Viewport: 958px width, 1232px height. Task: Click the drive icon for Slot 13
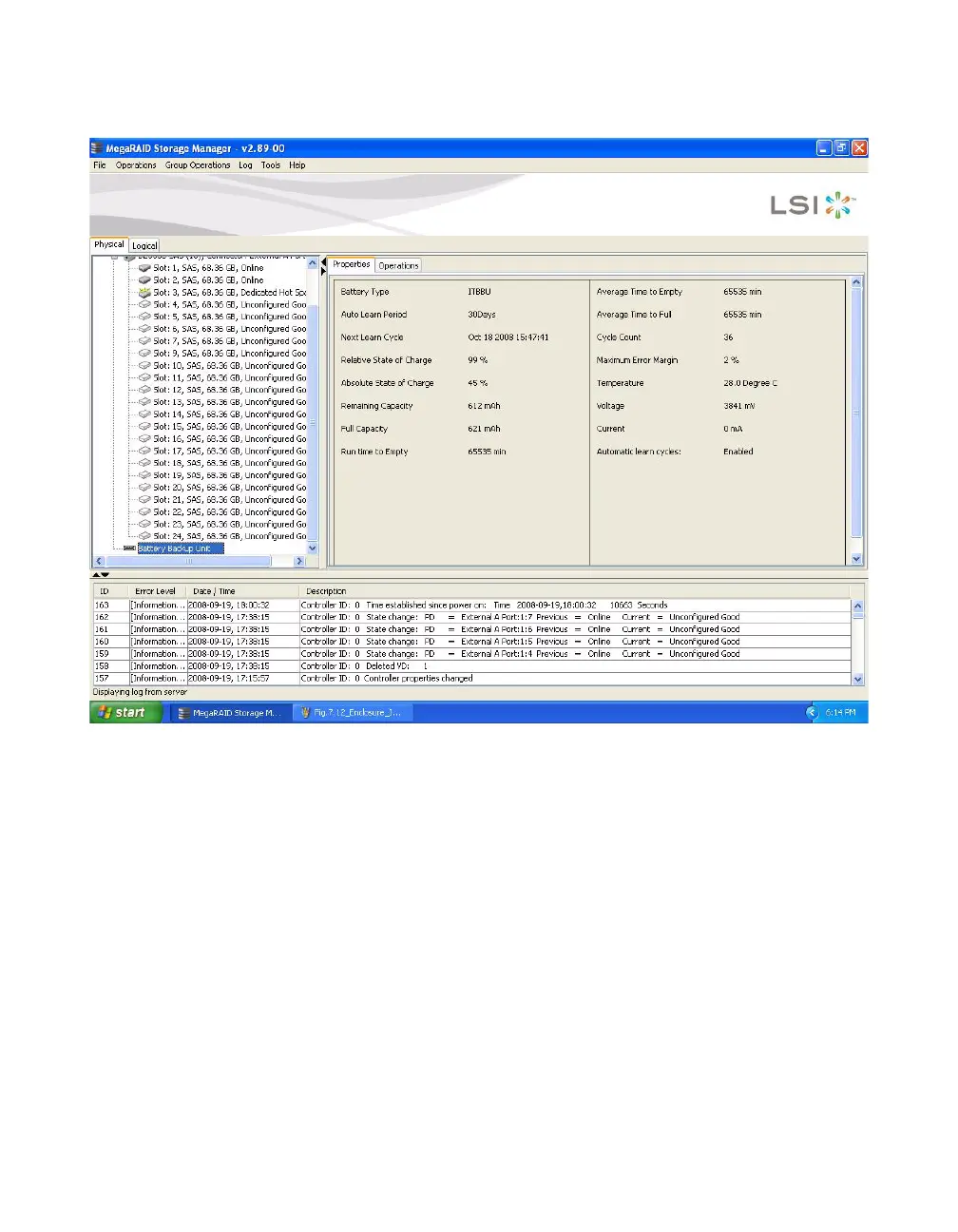(x=144, y=402)
